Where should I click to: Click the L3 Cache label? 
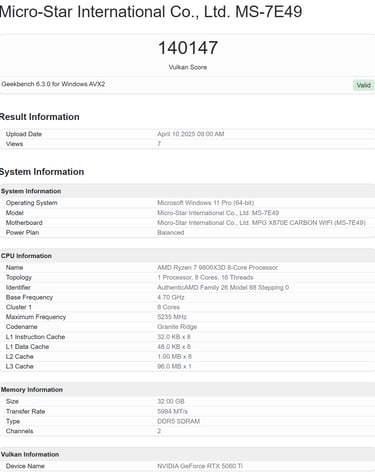click(20, 366)
